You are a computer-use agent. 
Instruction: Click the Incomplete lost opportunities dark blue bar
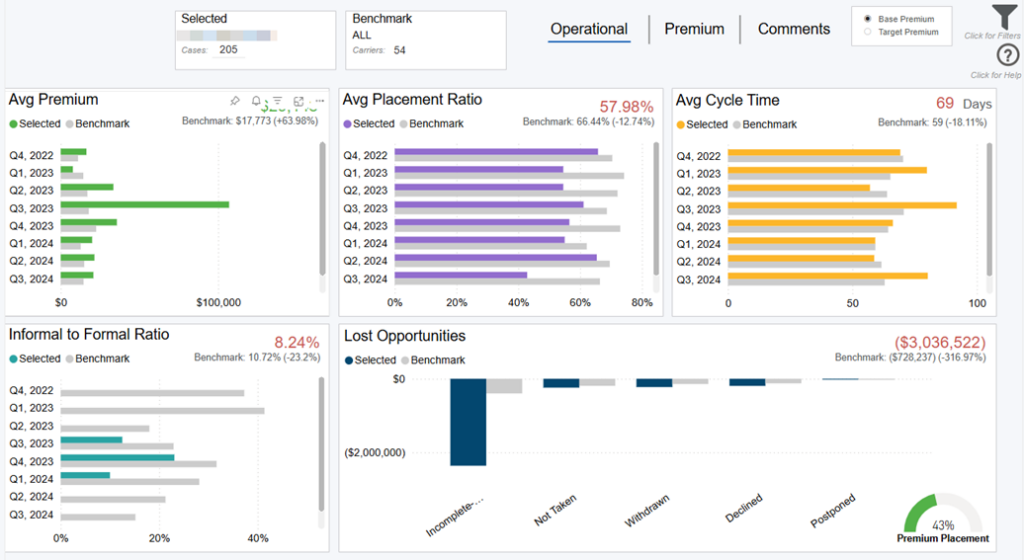pos(468,422)
